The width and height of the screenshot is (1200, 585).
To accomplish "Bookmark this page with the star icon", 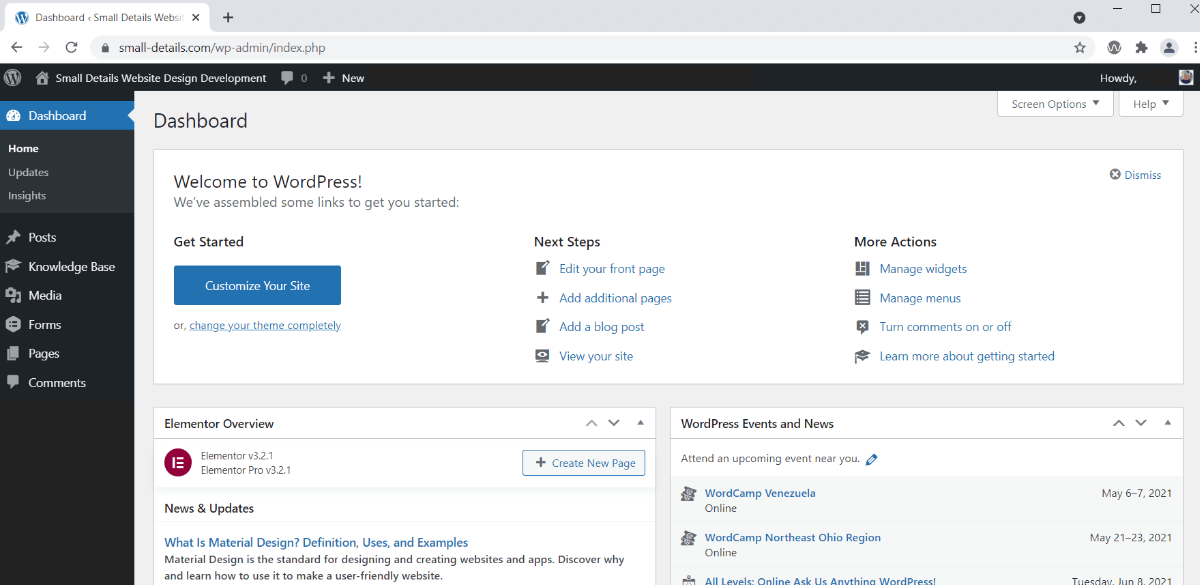I will tap(1080, 47).
